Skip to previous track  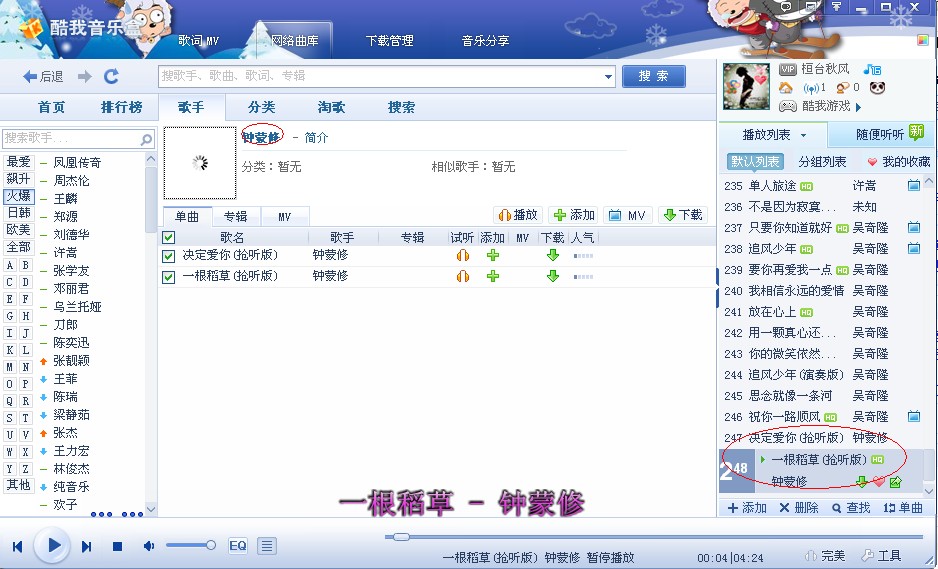click(17, 546)
